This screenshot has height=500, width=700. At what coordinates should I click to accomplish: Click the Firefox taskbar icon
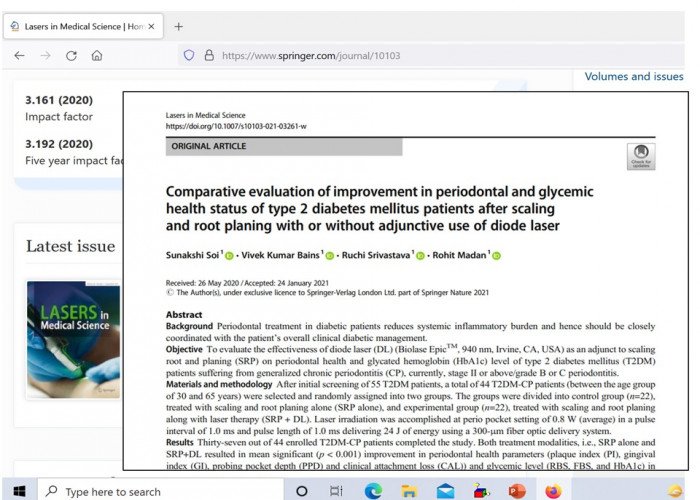553,491
